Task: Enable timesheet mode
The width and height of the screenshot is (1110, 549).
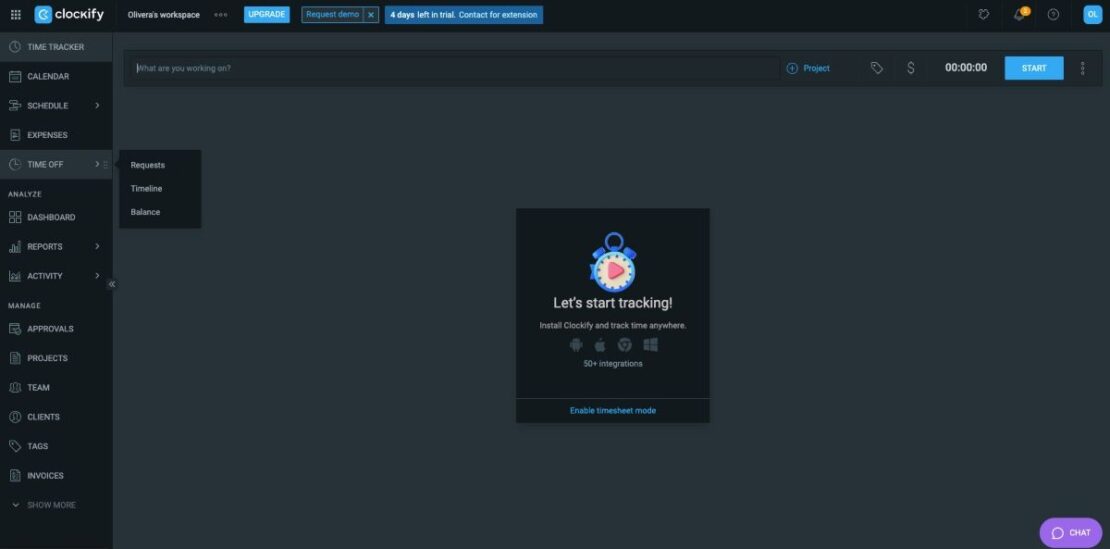Action: coord(613,410)
